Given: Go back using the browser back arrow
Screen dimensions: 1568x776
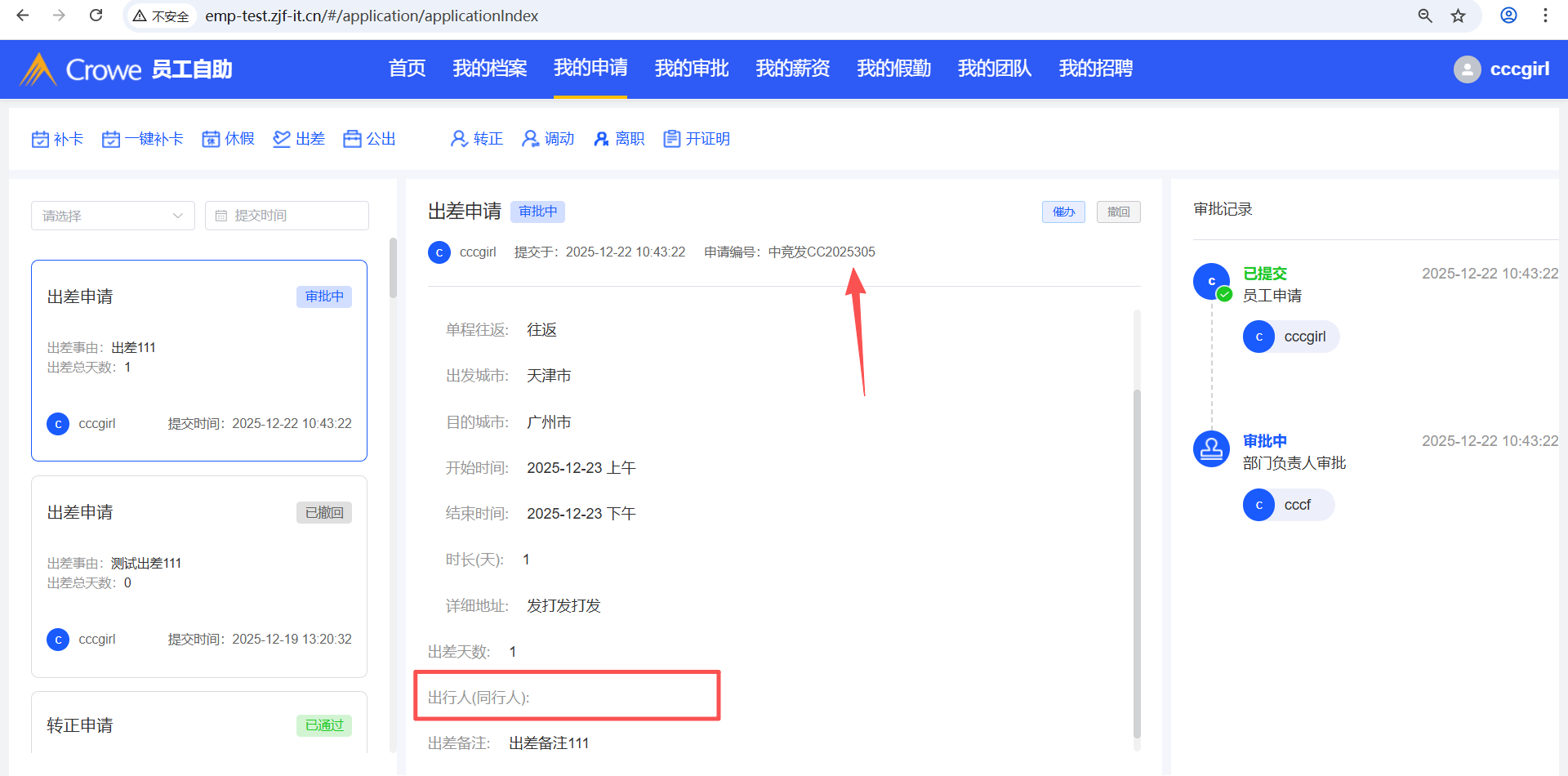Looking at the screenshot, I should coord(23,16).
